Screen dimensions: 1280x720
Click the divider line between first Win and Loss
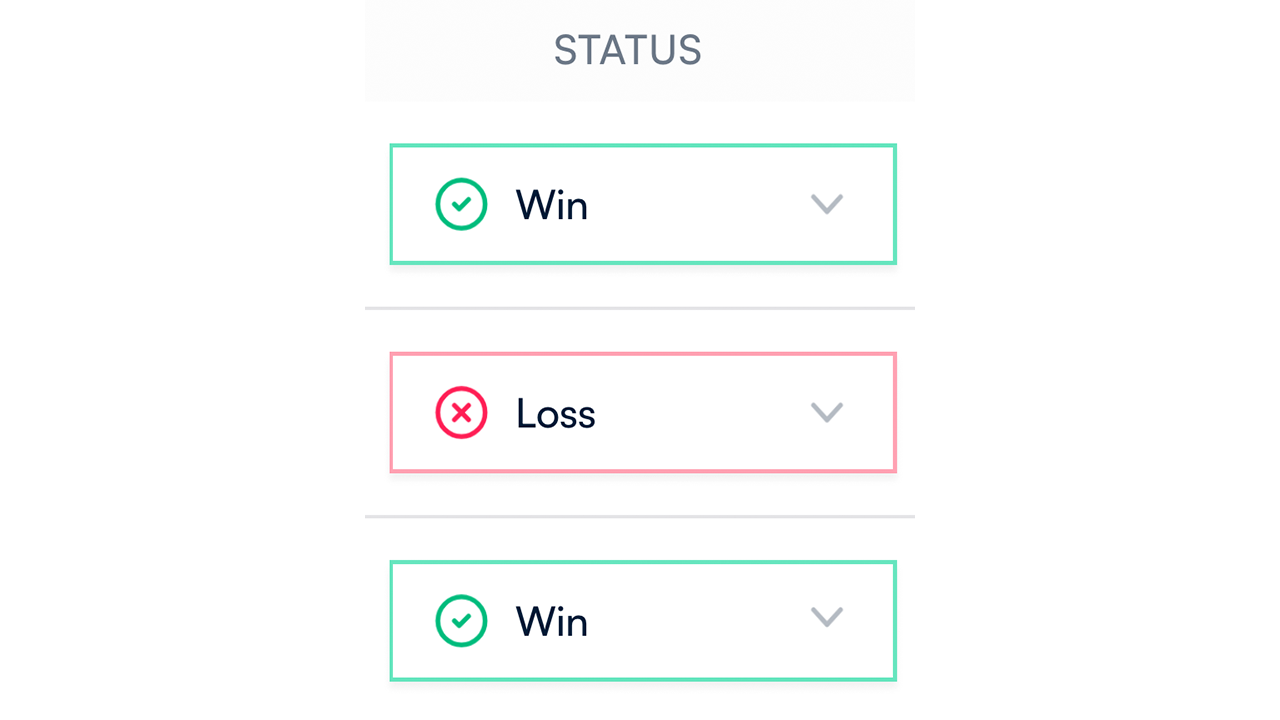tap(640, 308)
